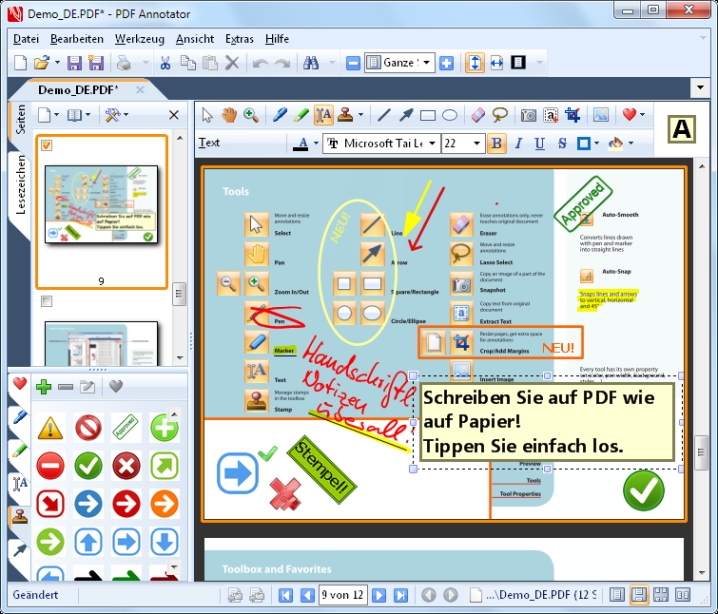Check the page 9 thumbnail checkbox
This screenshot has width=718, height=614.
point(46,146)
